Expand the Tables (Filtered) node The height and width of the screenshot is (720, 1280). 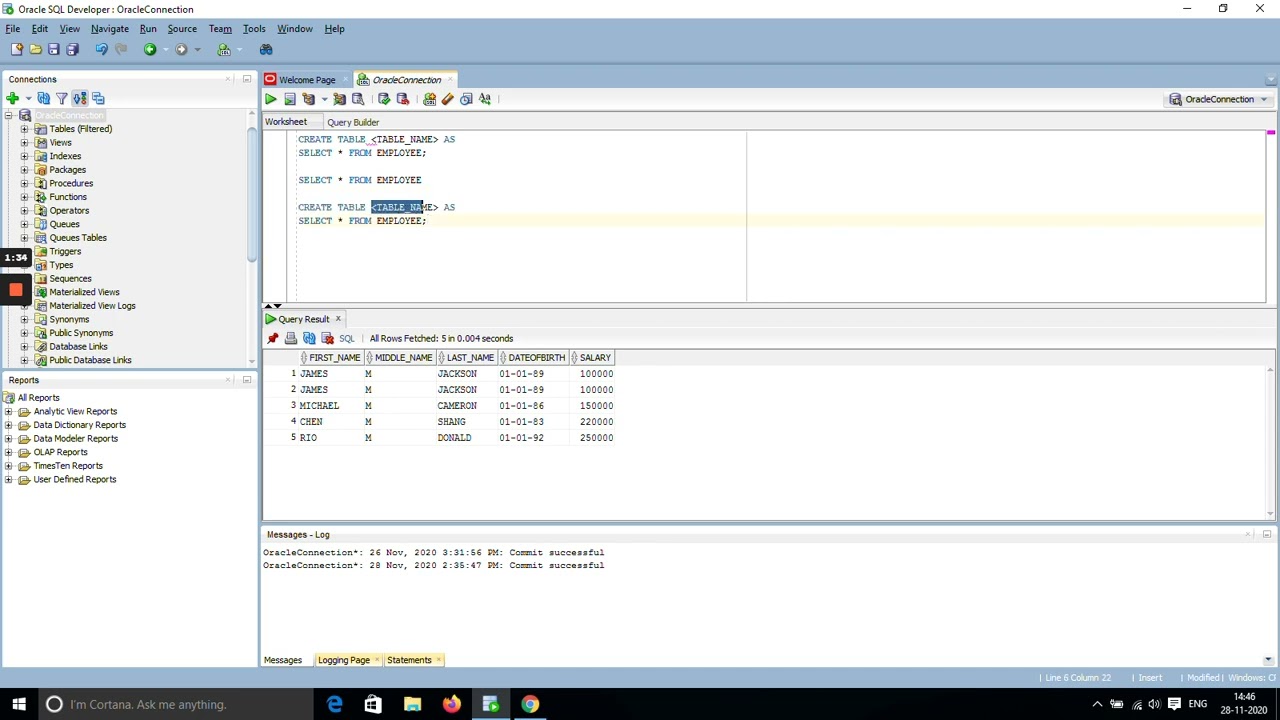[24, 129]
